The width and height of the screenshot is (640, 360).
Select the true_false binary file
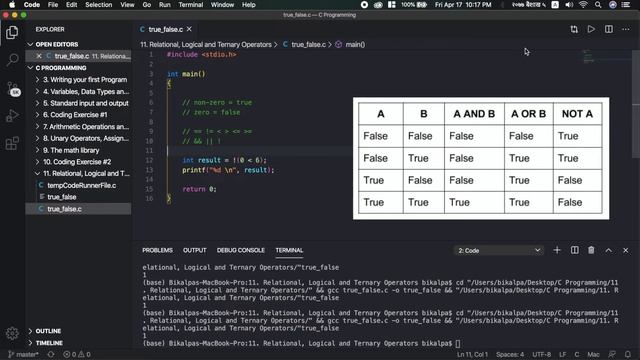[x=78, y=197]
